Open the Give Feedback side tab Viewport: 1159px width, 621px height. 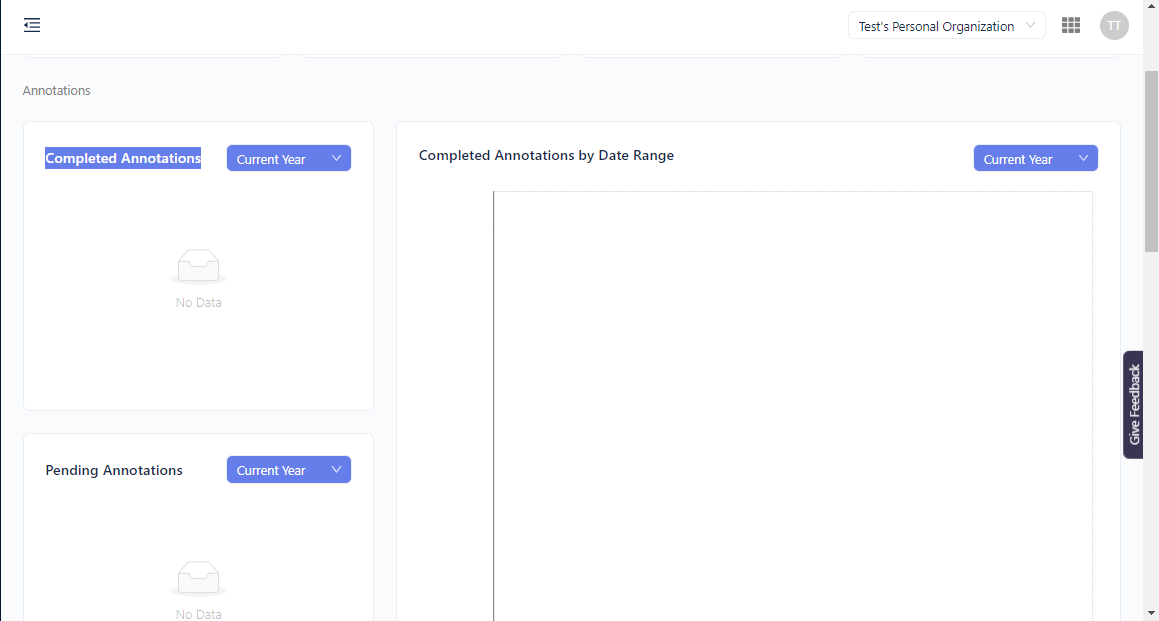coord(1133,404)
